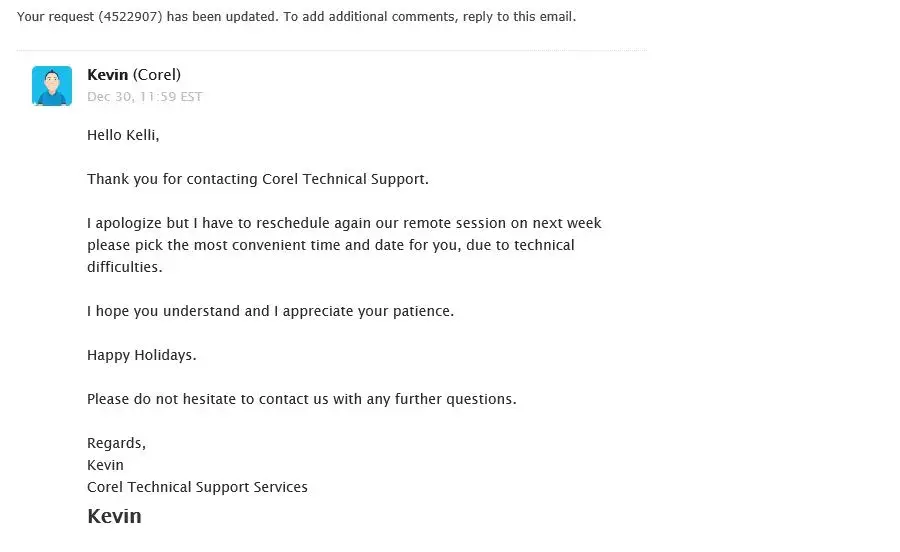Click Kevin's blue avatar icon
Screen dimensions: 900x552
[x=52, y=86]
